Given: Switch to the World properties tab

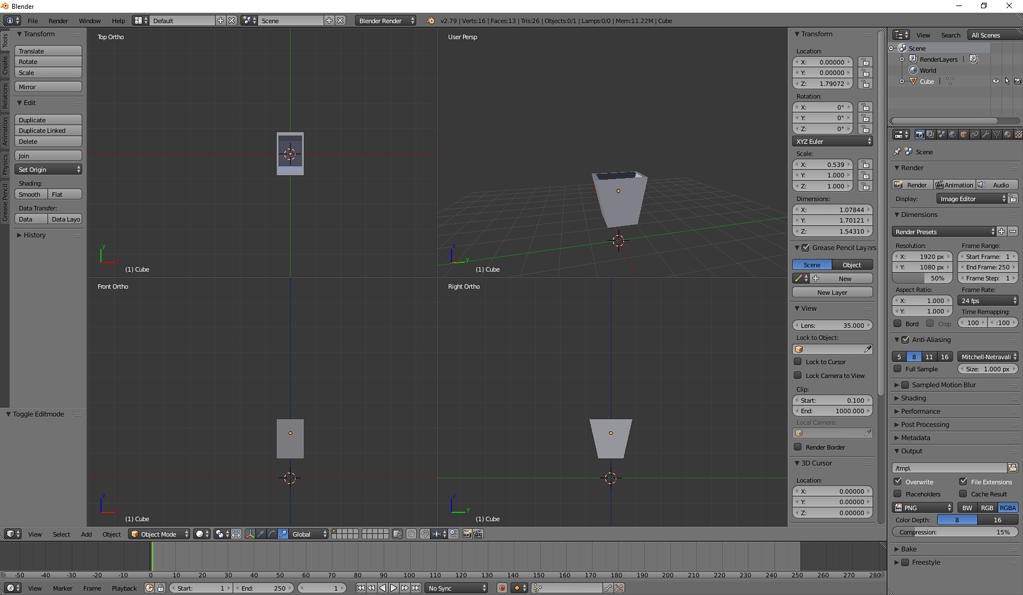Looking at the screenshot, I should click(x=952, y=133).
